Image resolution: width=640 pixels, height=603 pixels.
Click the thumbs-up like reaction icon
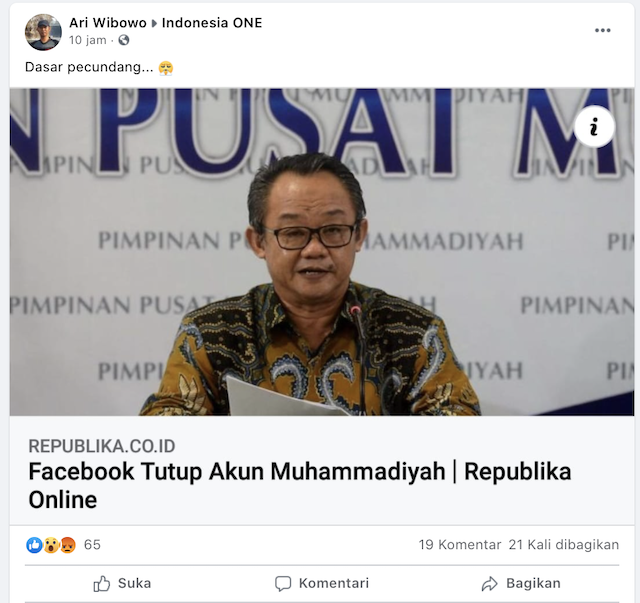click(34, 545)
